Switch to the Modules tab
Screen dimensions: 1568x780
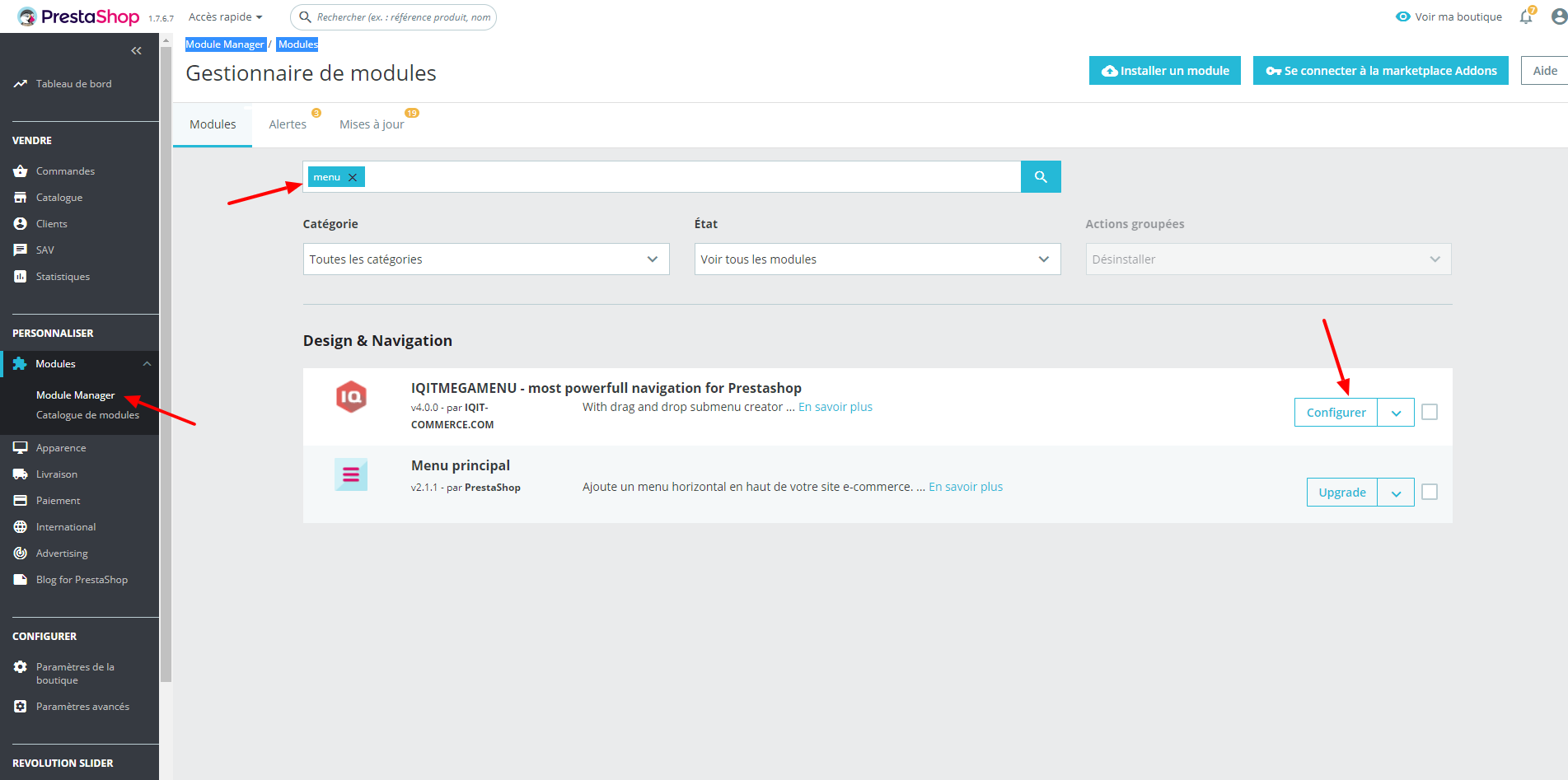213,124
